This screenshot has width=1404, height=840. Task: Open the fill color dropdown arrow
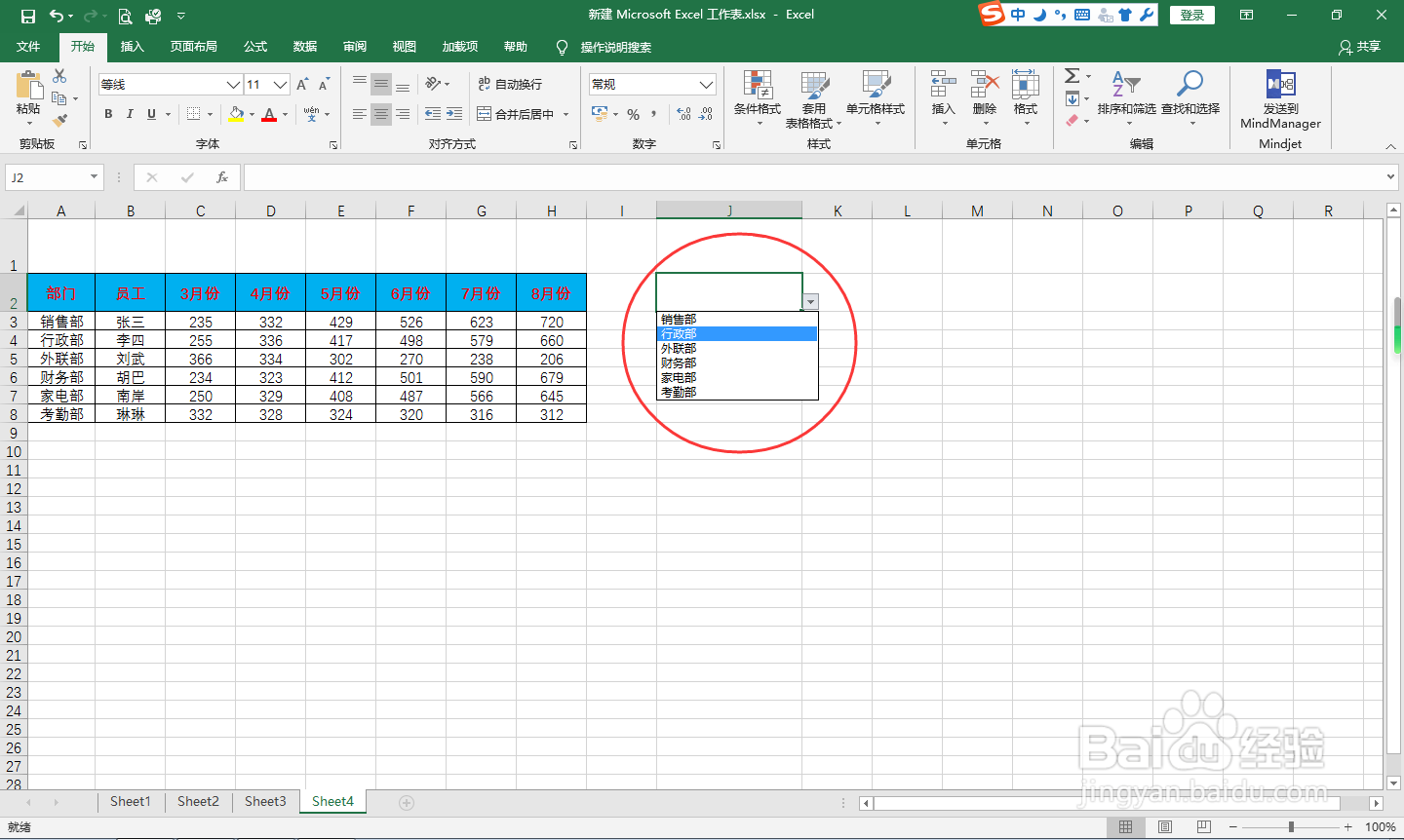252,114
